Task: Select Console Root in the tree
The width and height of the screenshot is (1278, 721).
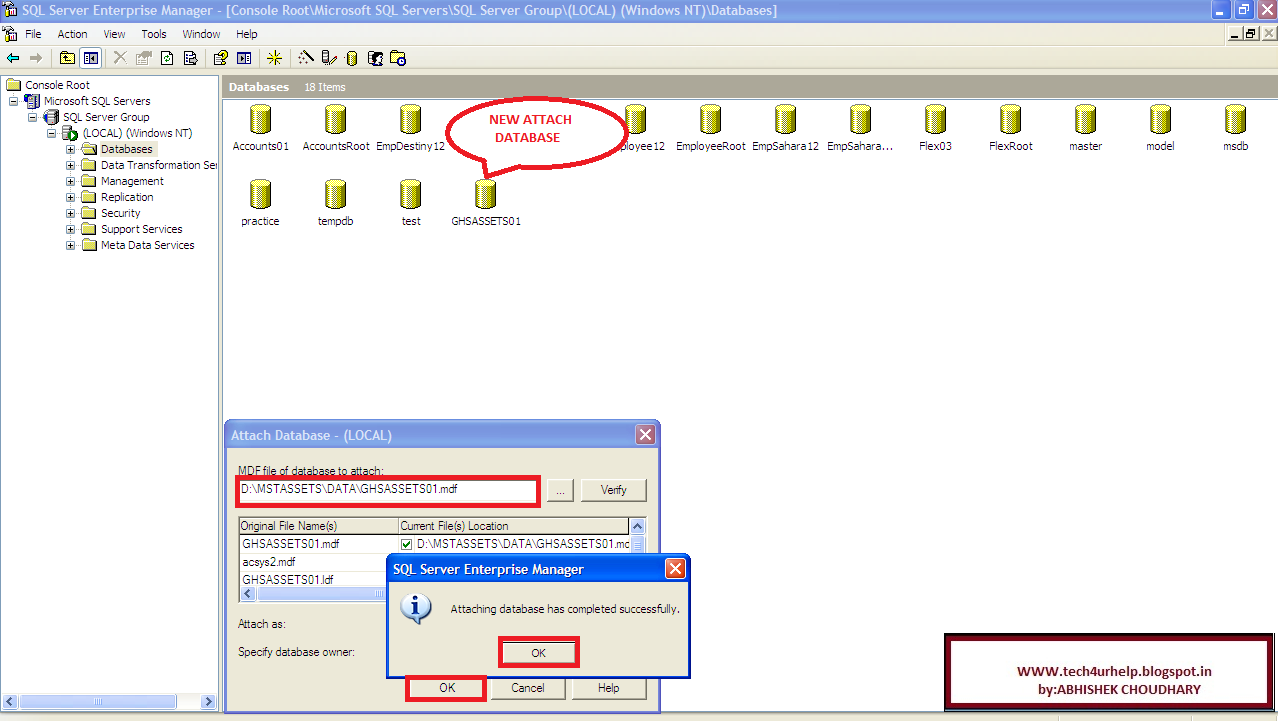Action: [57, 85]
